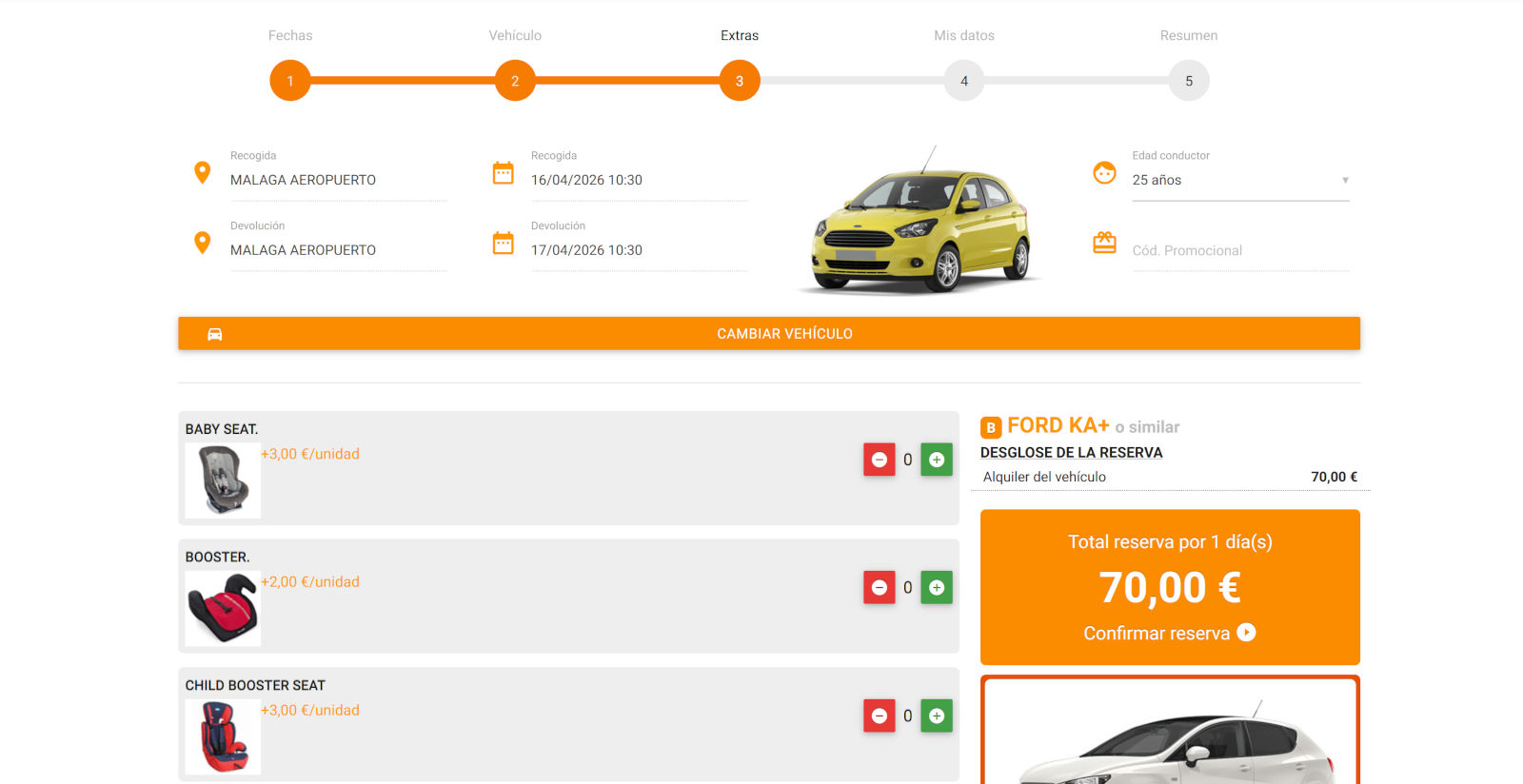Click the return date calendar icon
The width and height of the screenshot is (1523, 784).
tap(503, 244)
